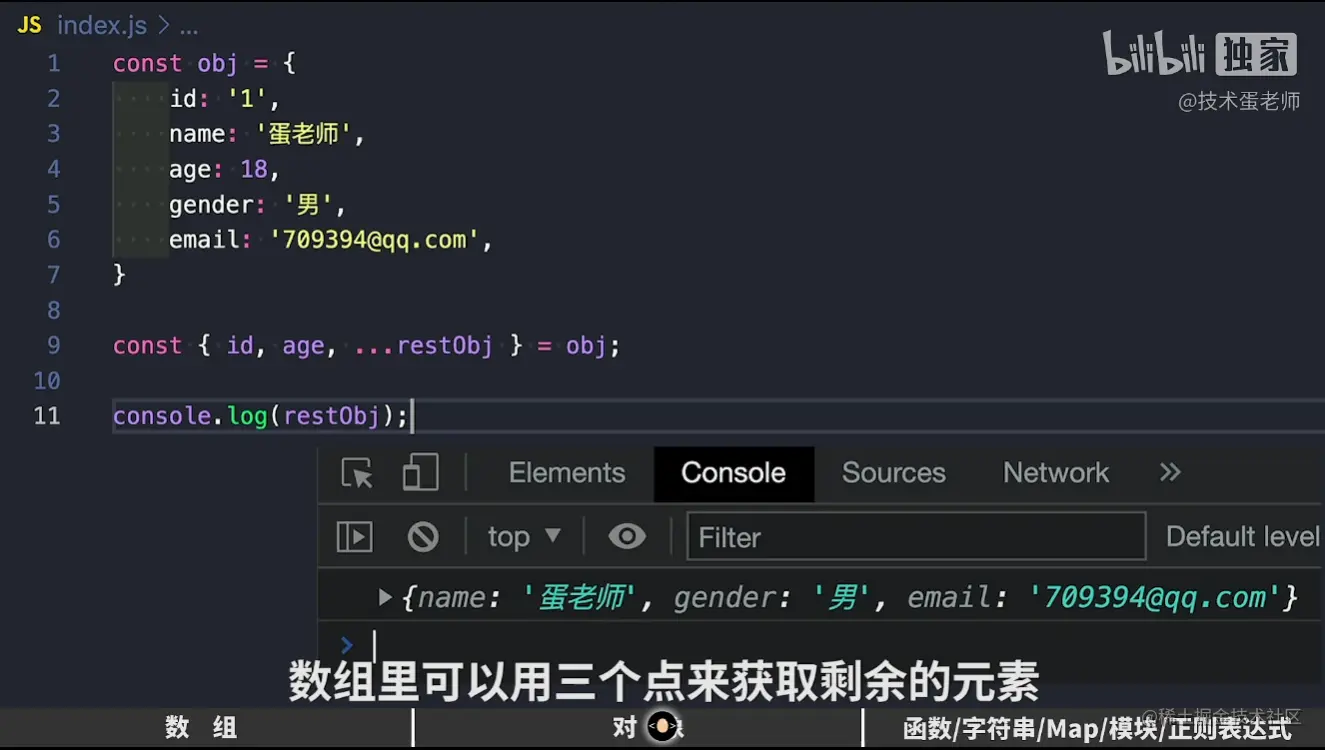The height and width of the screenshot is (750, 1325).
Task: Click the clear console icon
Action: coord(422,536)
